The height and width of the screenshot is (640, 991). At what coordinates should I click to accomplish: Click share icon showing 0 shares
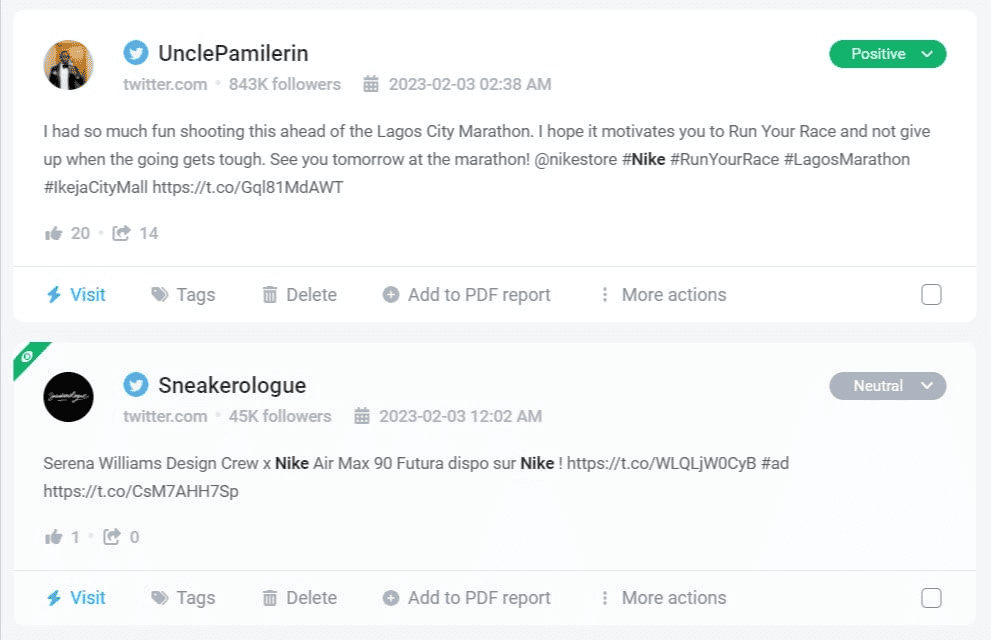click(112, 536)
